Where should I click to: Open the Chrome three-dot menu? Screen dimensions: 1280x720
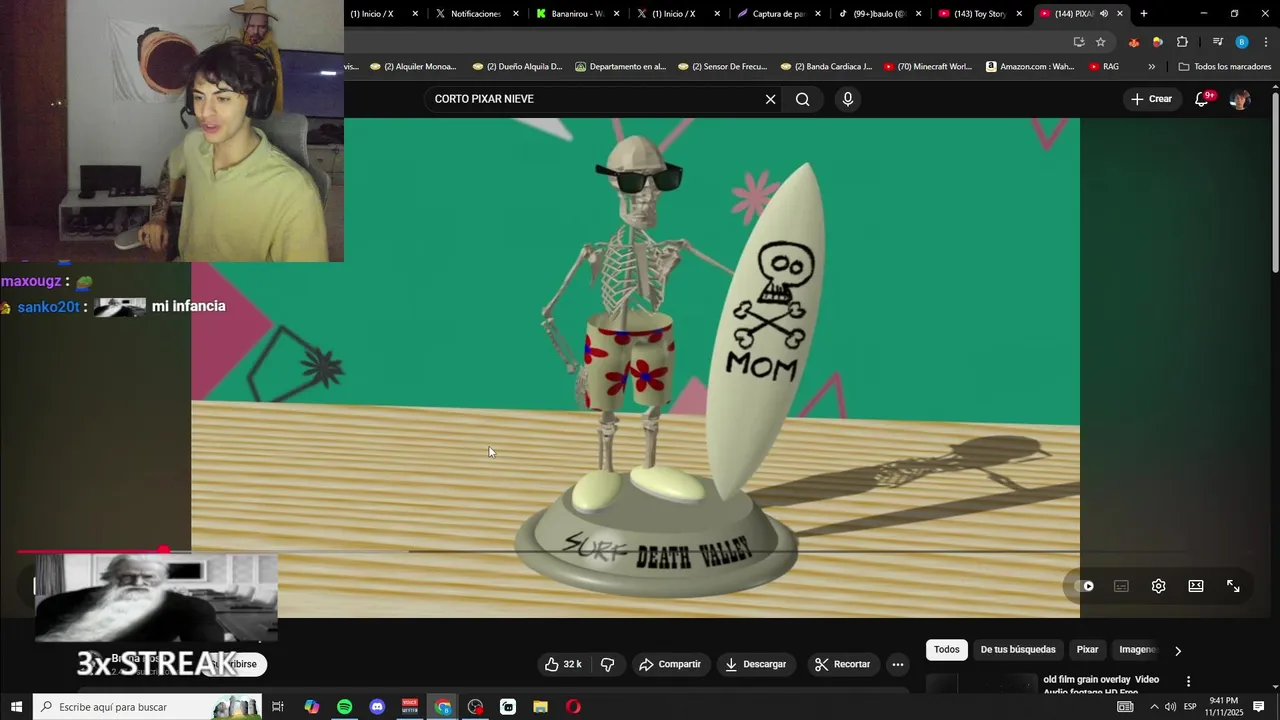tap(1266, 42)
